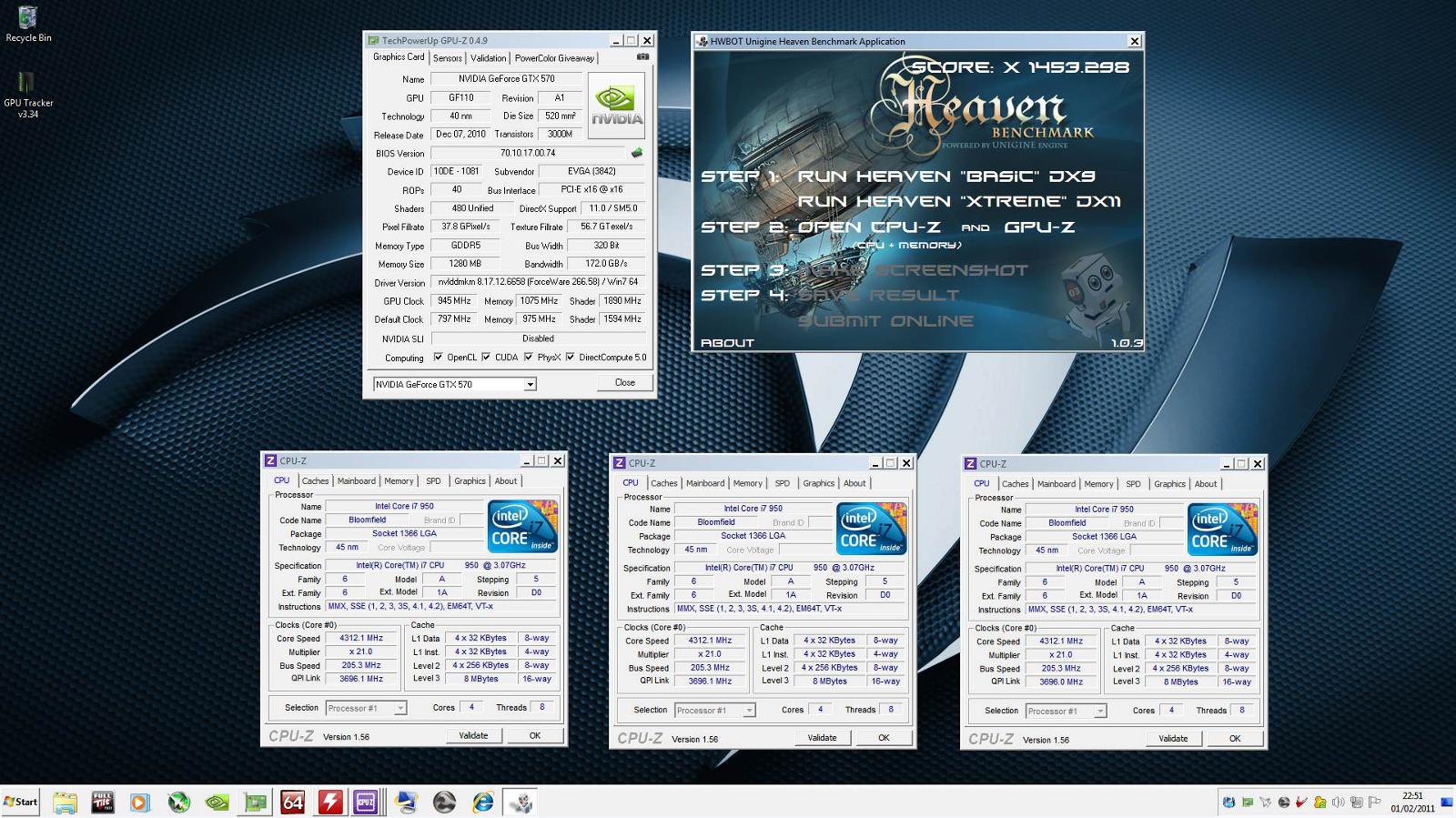Click OK in the middle CPU-Z window

pos(884,738)
